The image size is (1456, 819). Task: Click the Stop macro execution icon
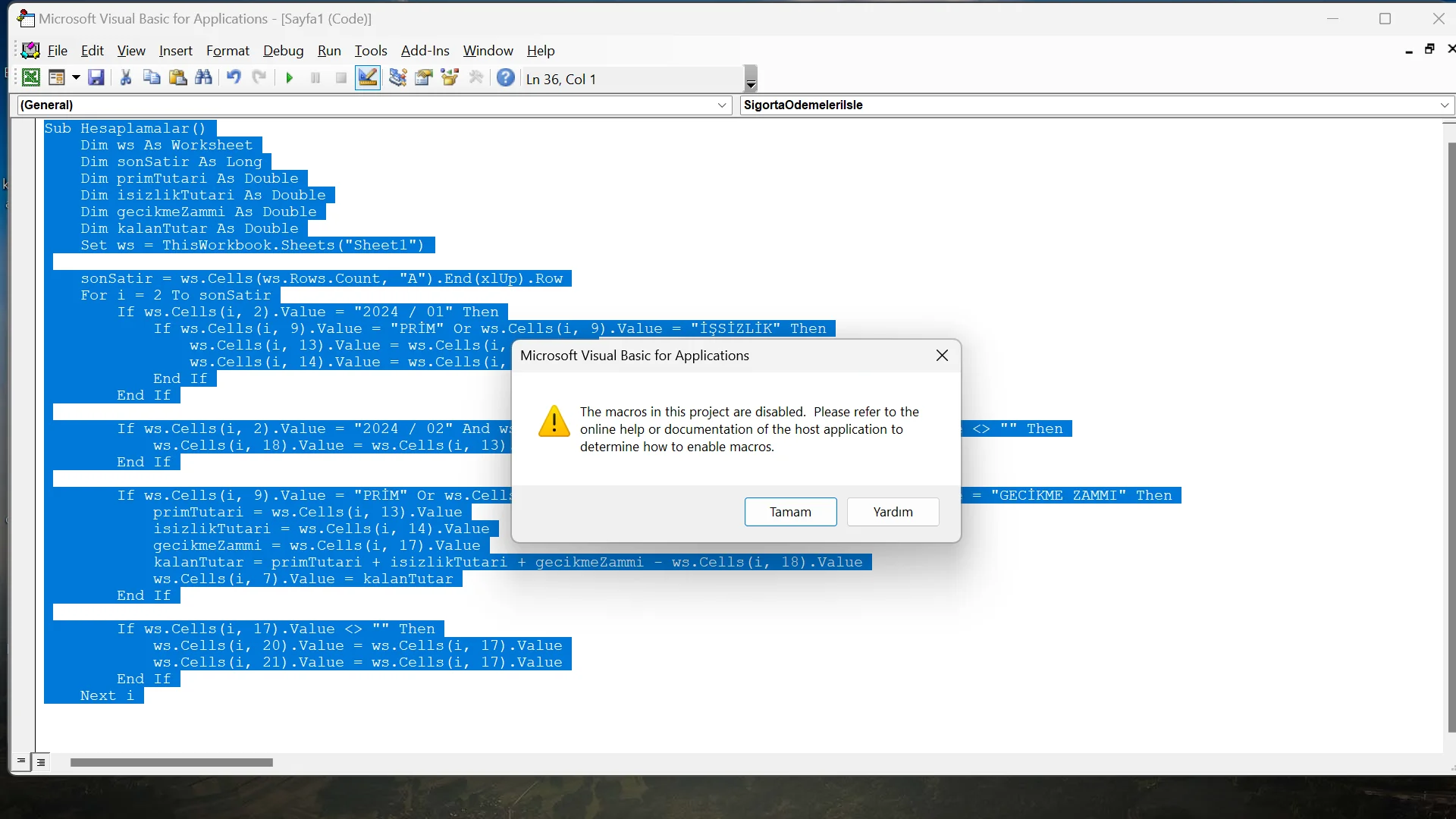coord(340,78)
